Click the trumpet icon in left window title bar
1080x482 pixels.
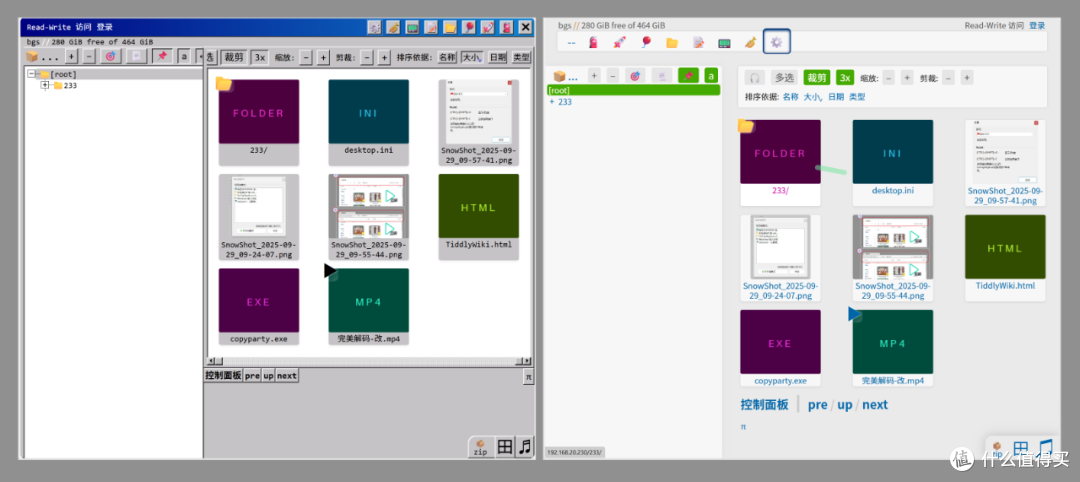pyautogui.click(x=394, y=28)
